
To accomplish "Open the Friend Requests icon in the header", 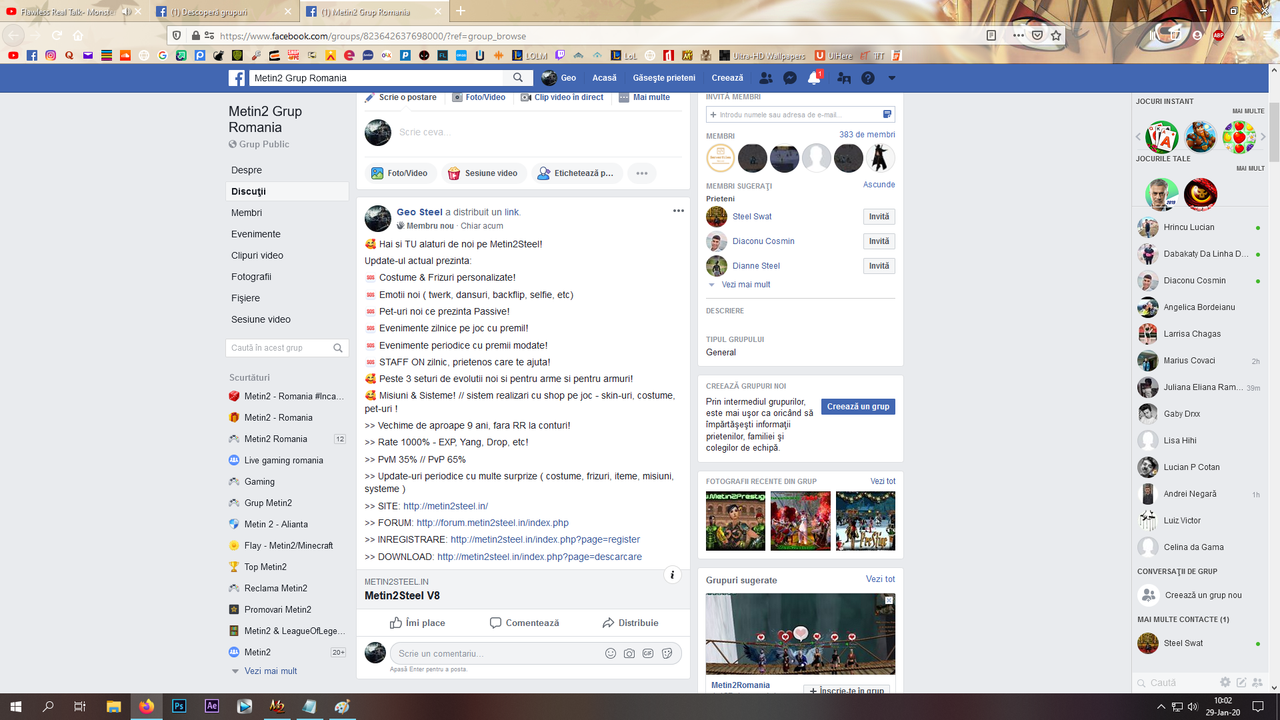I will 766,78.
